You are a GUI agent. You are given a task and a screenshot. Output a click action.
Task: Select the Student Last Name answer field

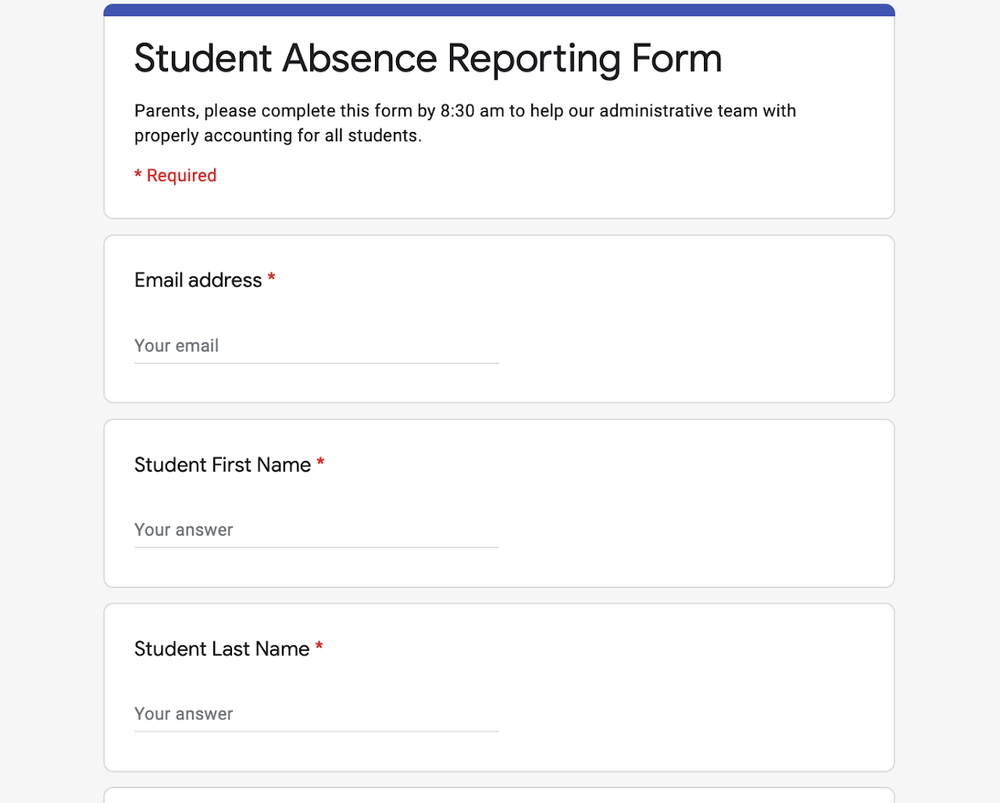(x=316, y=714)
